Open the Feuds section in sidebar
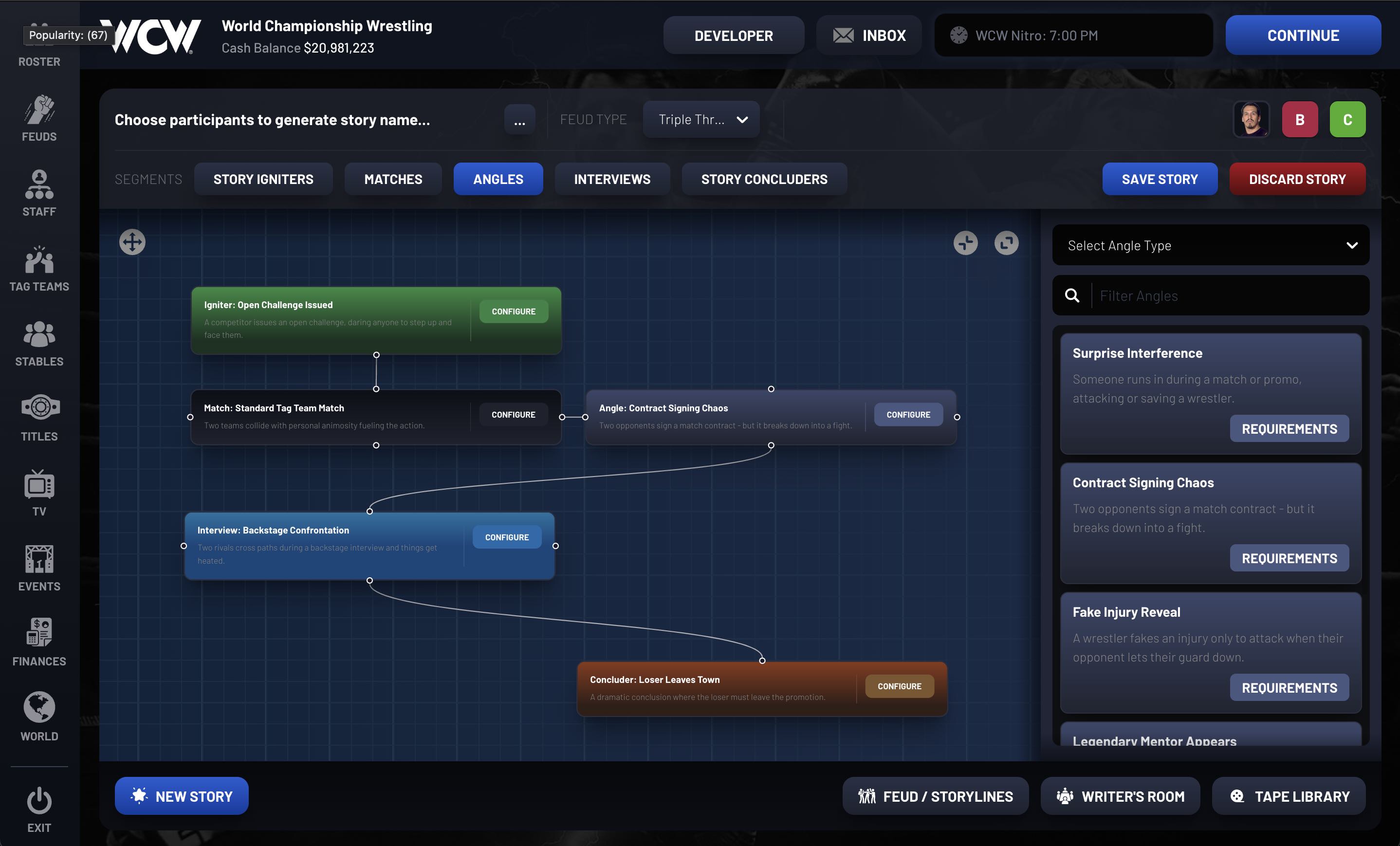1400x846 pixels. [x=39, y=118]
